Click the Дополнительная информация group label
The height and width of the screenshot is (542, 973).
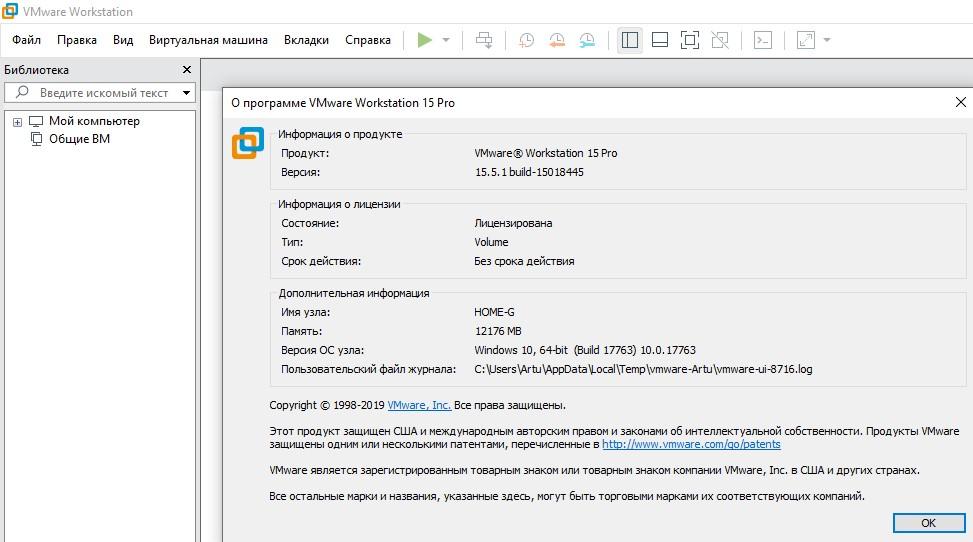click(354, 293)
